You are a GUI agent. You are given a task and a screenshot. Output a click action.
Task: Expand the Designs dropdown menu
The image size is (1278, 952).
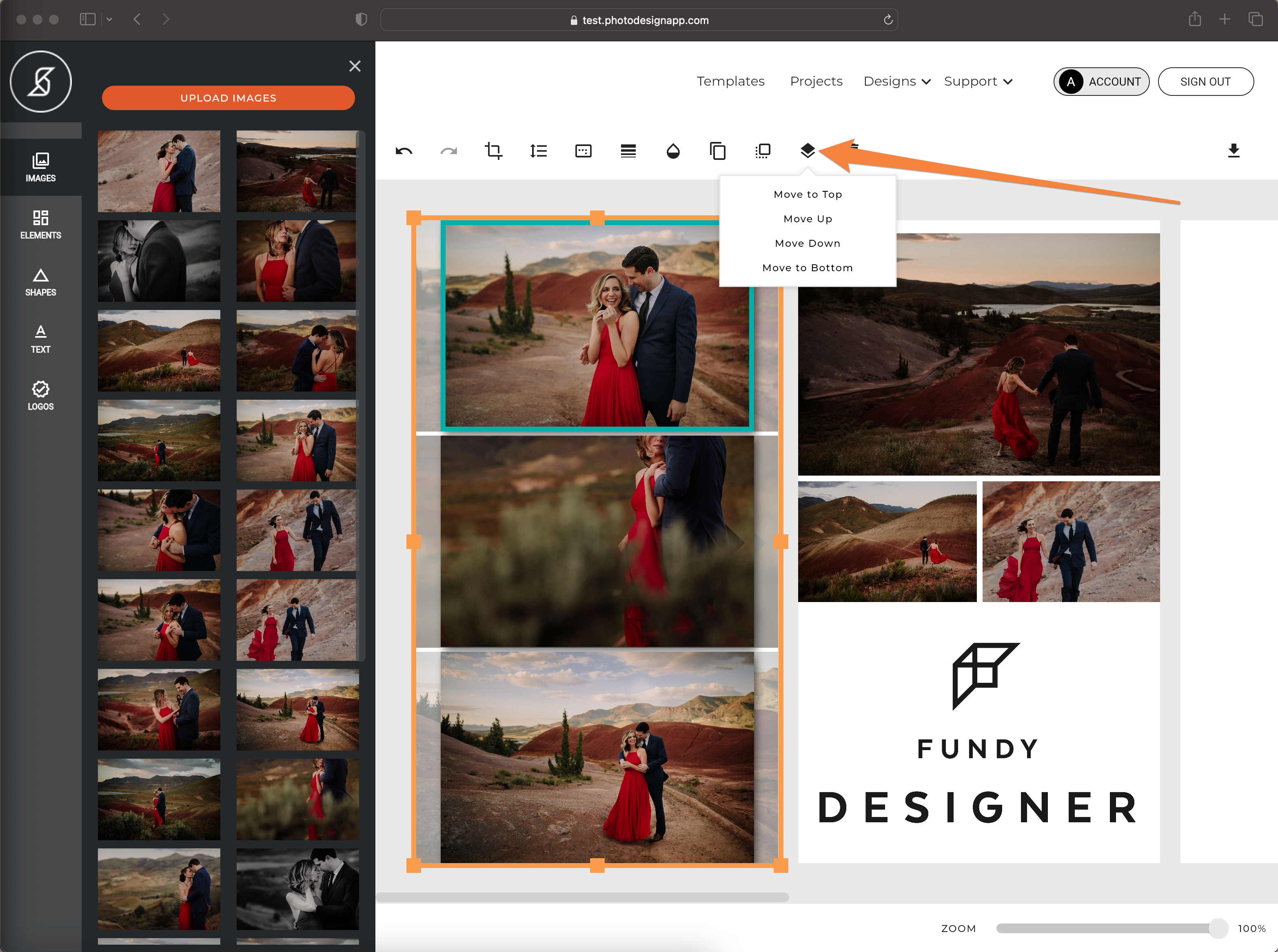coord(897,81)
